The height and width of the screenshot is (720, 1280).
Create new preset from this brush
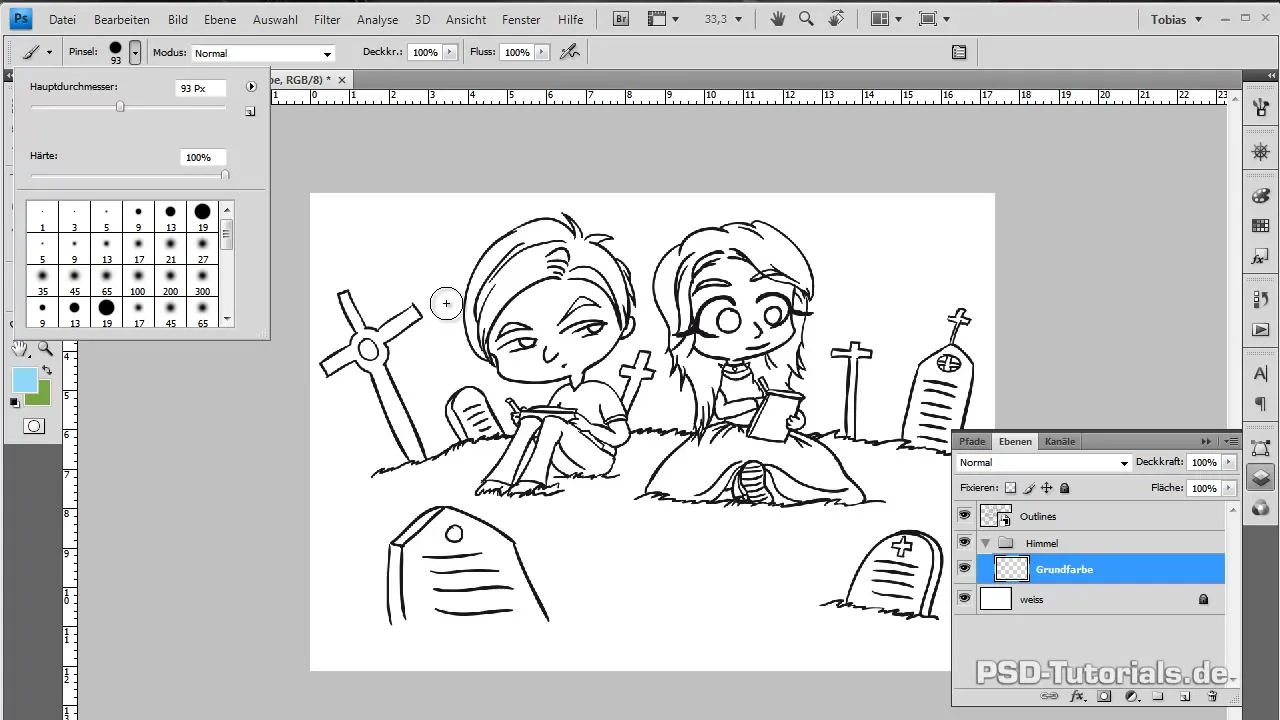[x=250, y=112]
